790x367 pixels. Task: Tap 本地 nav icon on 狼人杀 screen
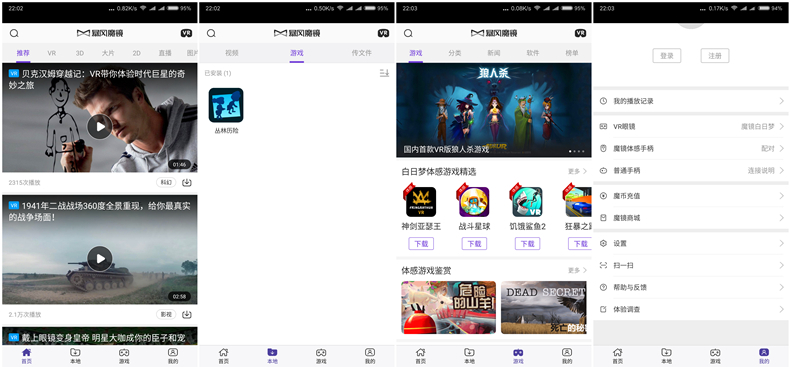coord(469,355)
